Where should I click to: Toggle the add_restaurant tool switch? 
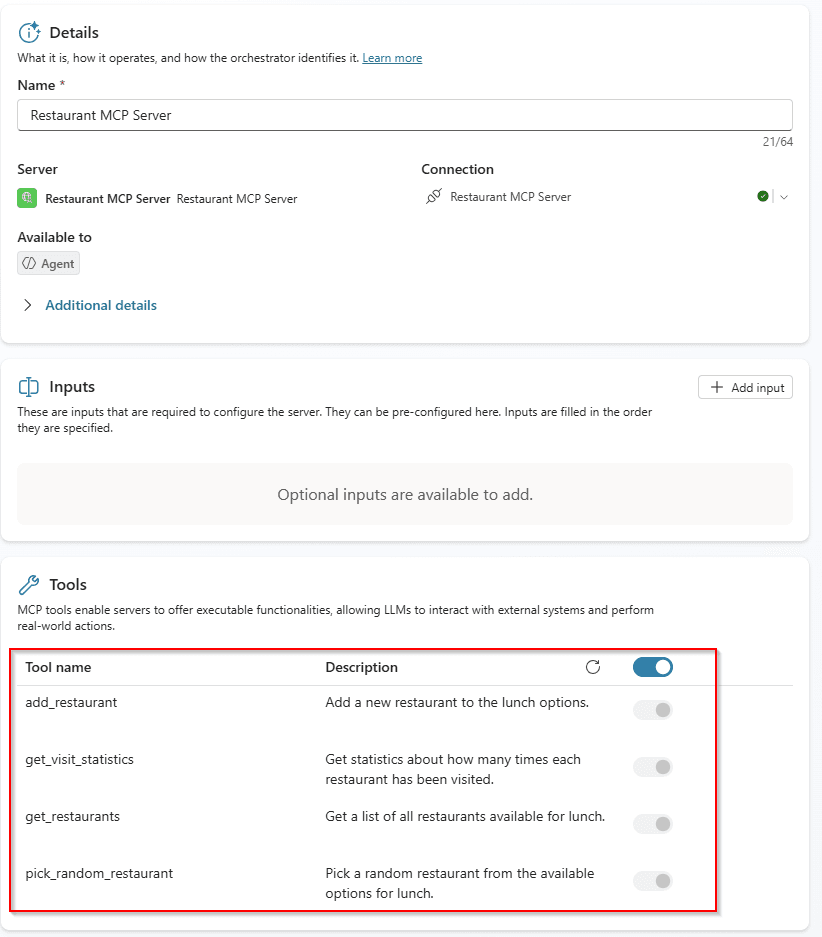click(653, 710)
